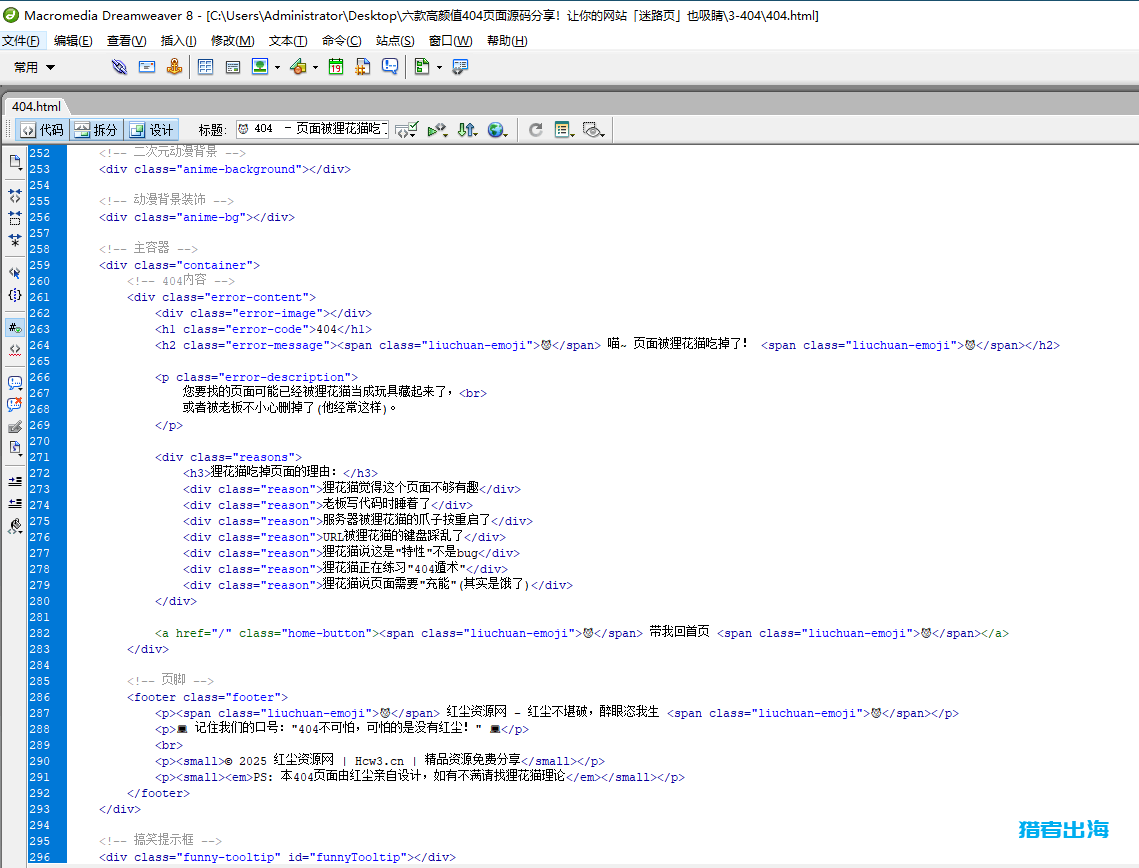Open the 插入 menu

point(177,40)
